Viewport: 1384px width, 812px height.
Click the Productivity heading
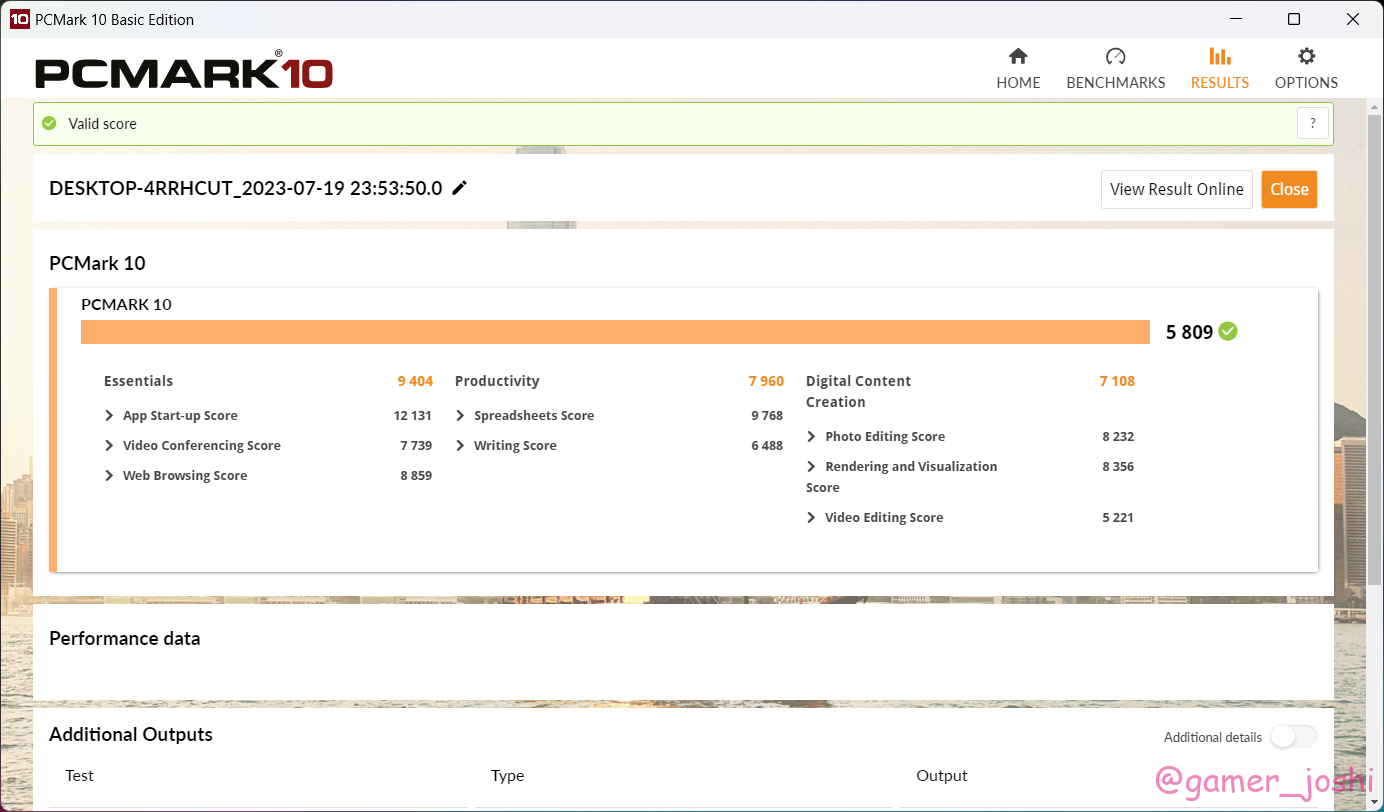[497, 381]
